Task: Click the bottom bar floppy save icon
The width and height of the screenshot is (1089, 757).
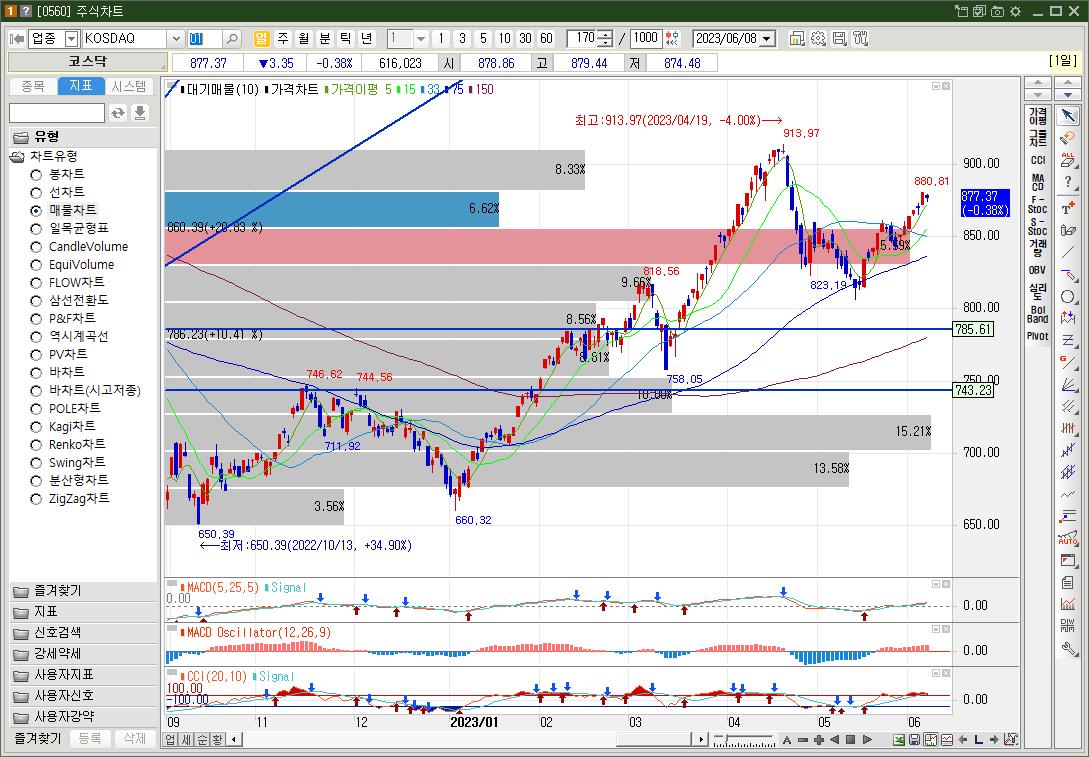Action: click(x=915, y=740)
